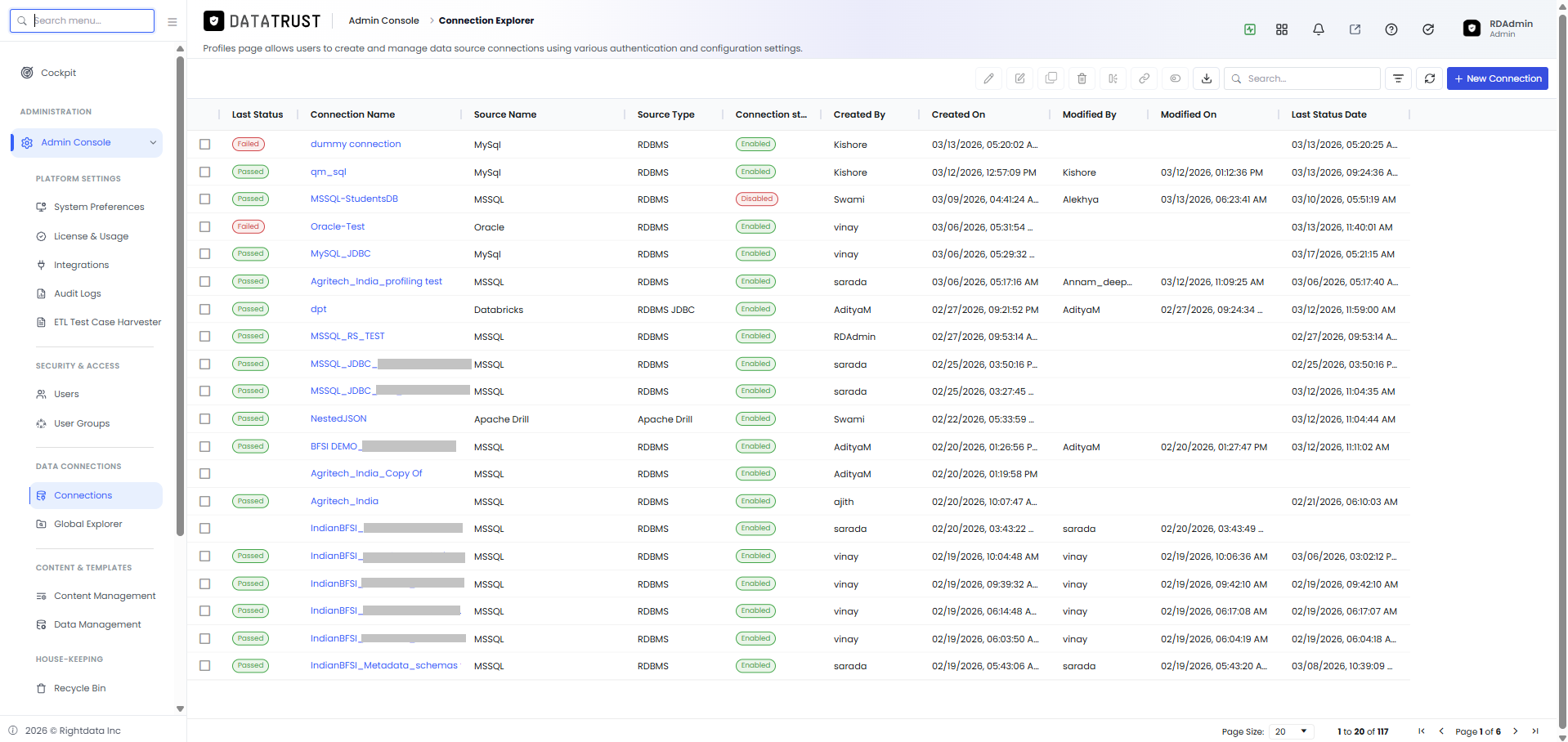Sort by Modified On column header

pos(1189,114)
